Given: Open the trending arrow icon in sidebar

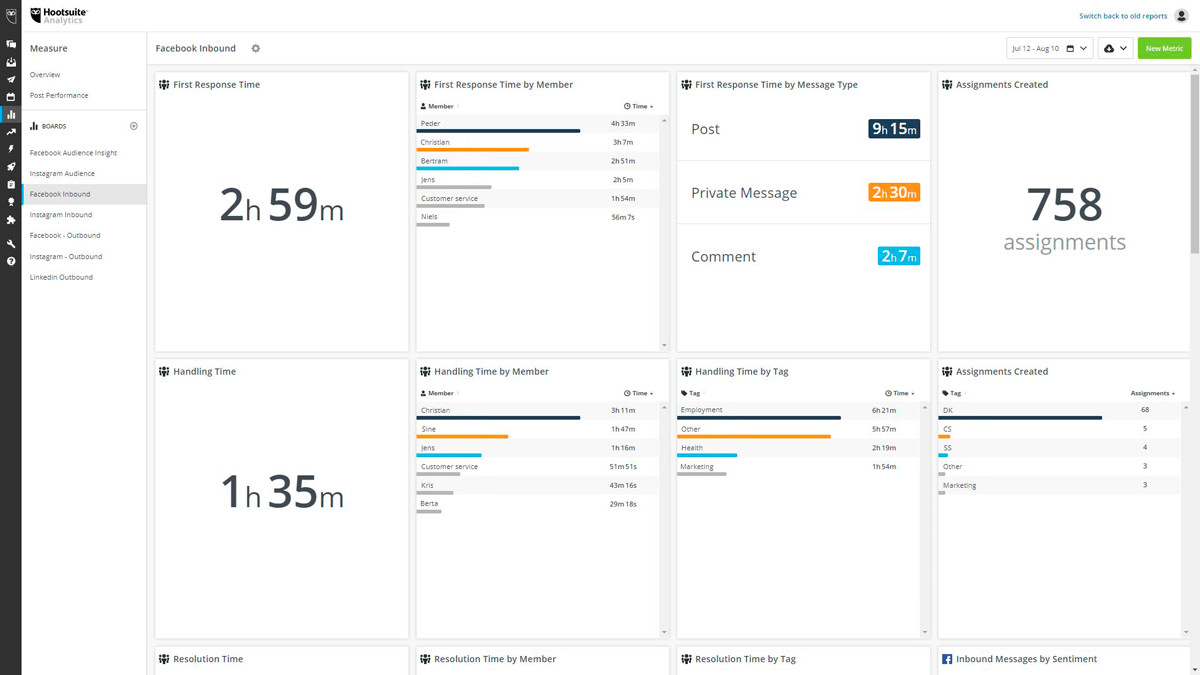Looking at the screenshot, I should 11,132.
